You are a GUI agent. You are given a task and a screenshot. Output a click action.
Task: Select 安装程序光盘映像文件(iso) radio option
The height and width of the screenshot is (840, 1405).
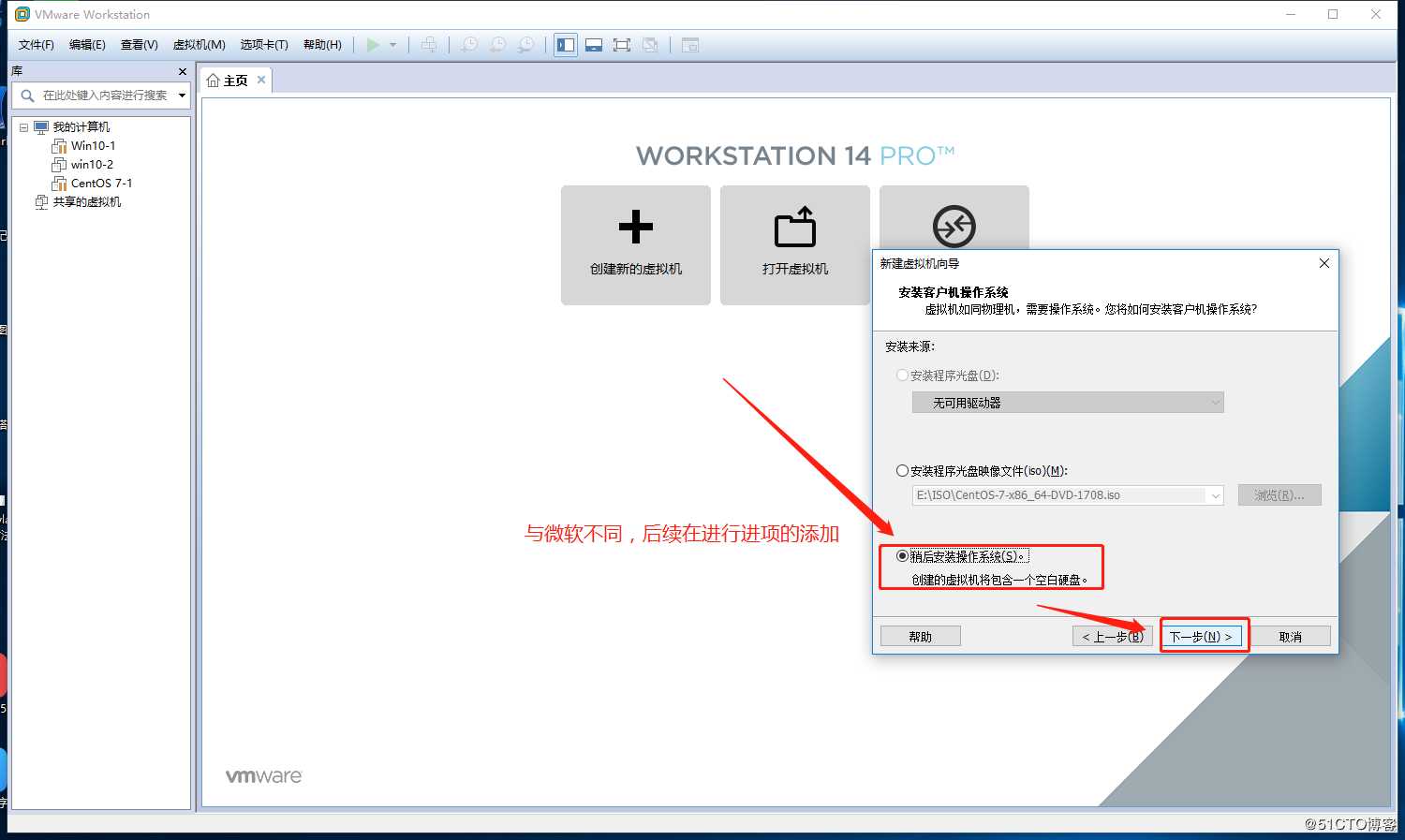(x=903, y=471)
